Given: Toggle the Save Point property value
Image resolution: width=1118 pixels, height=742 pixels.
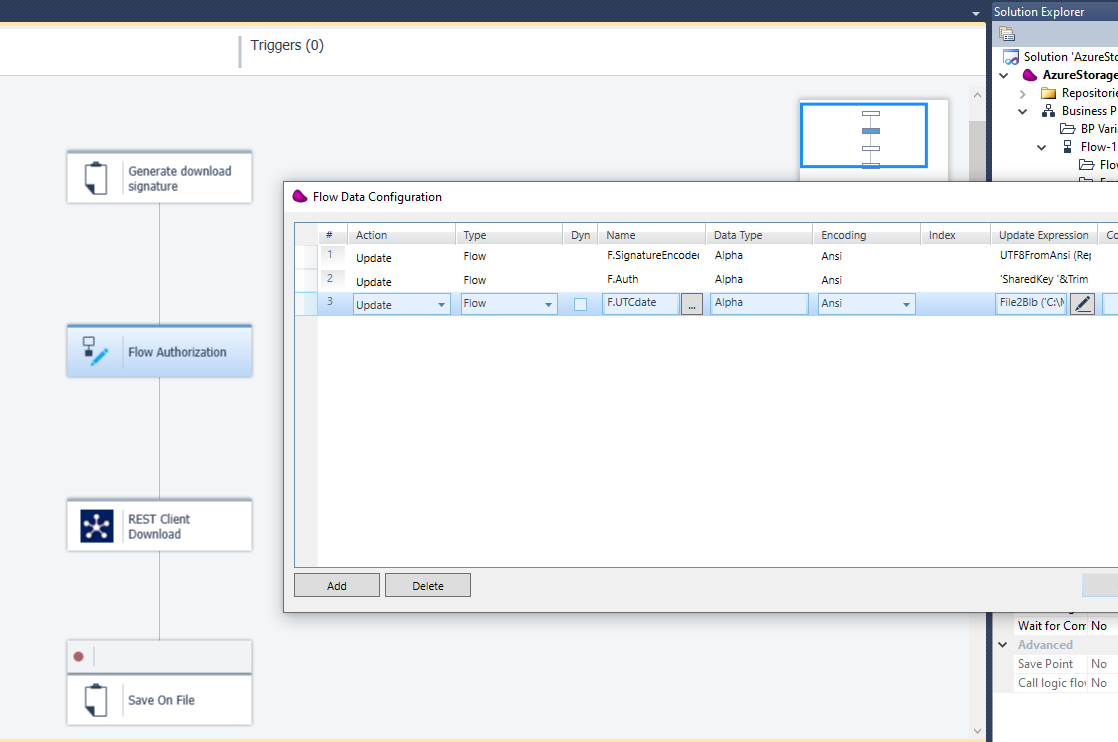Looking at the screenshot, I should [x=1099, y=663].
